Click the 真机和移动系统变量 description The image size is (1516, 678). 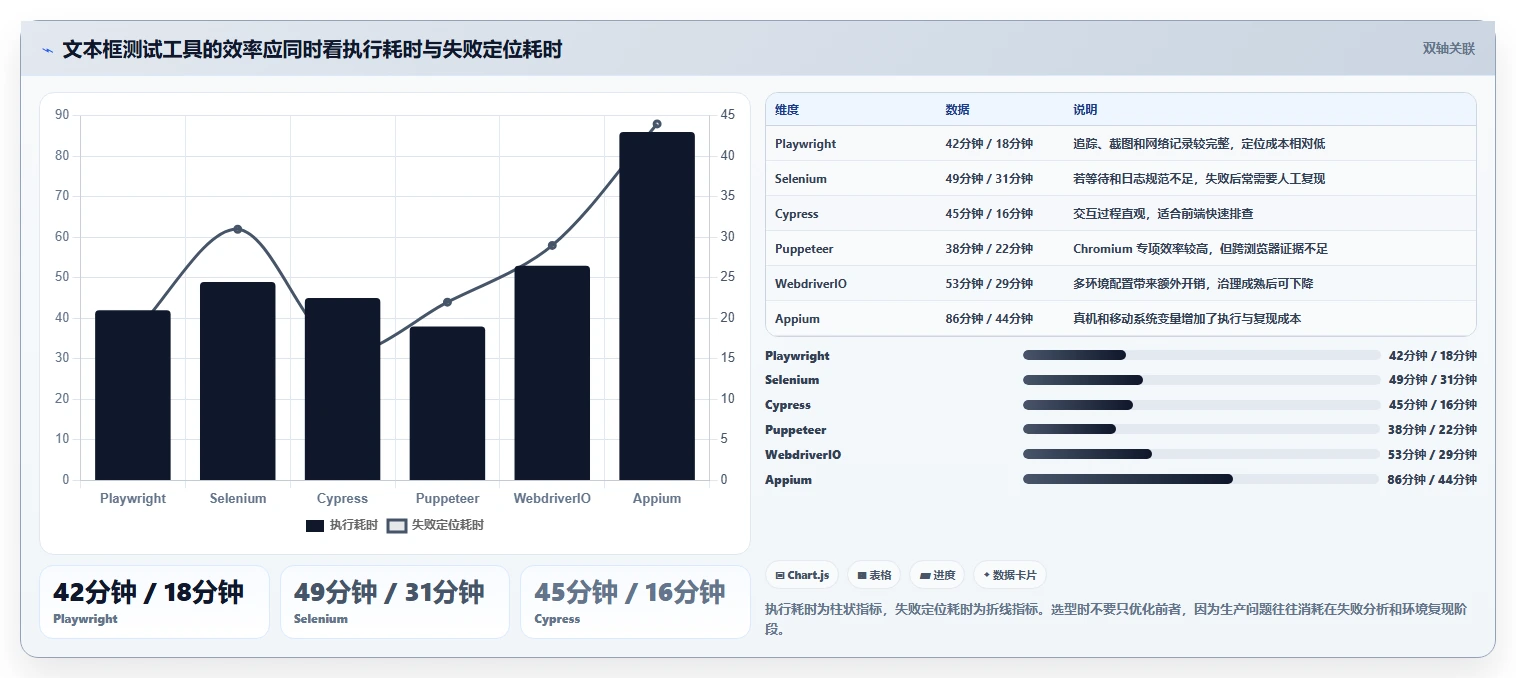[1187, 319]
